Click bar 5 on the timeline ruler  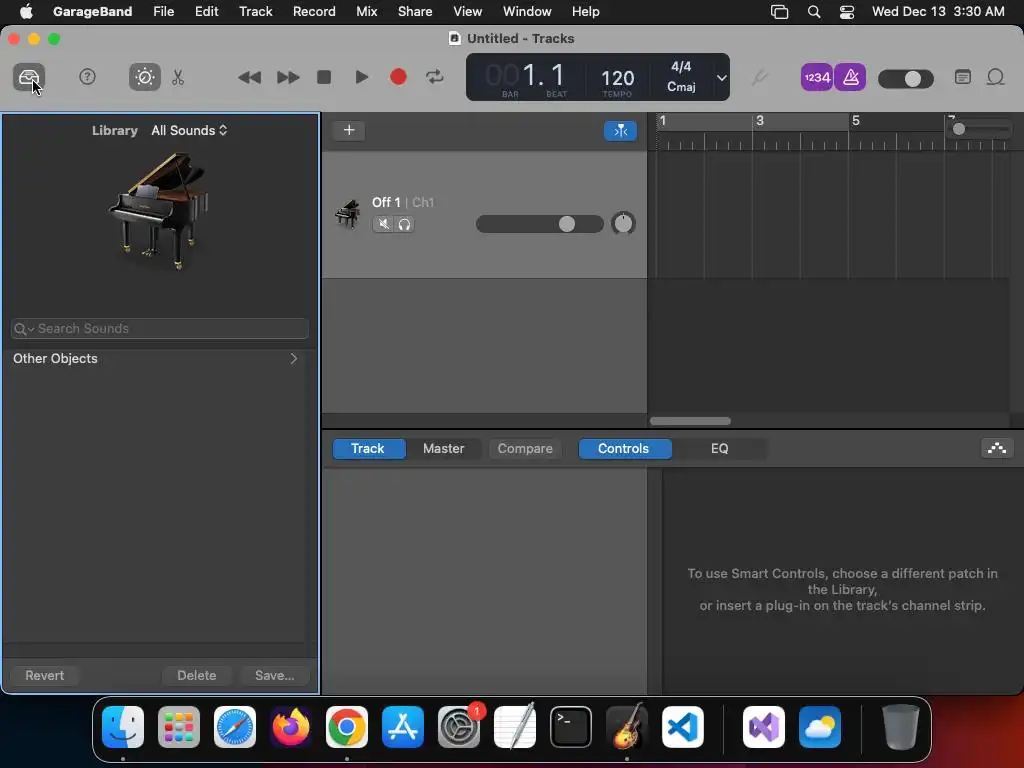856,121
